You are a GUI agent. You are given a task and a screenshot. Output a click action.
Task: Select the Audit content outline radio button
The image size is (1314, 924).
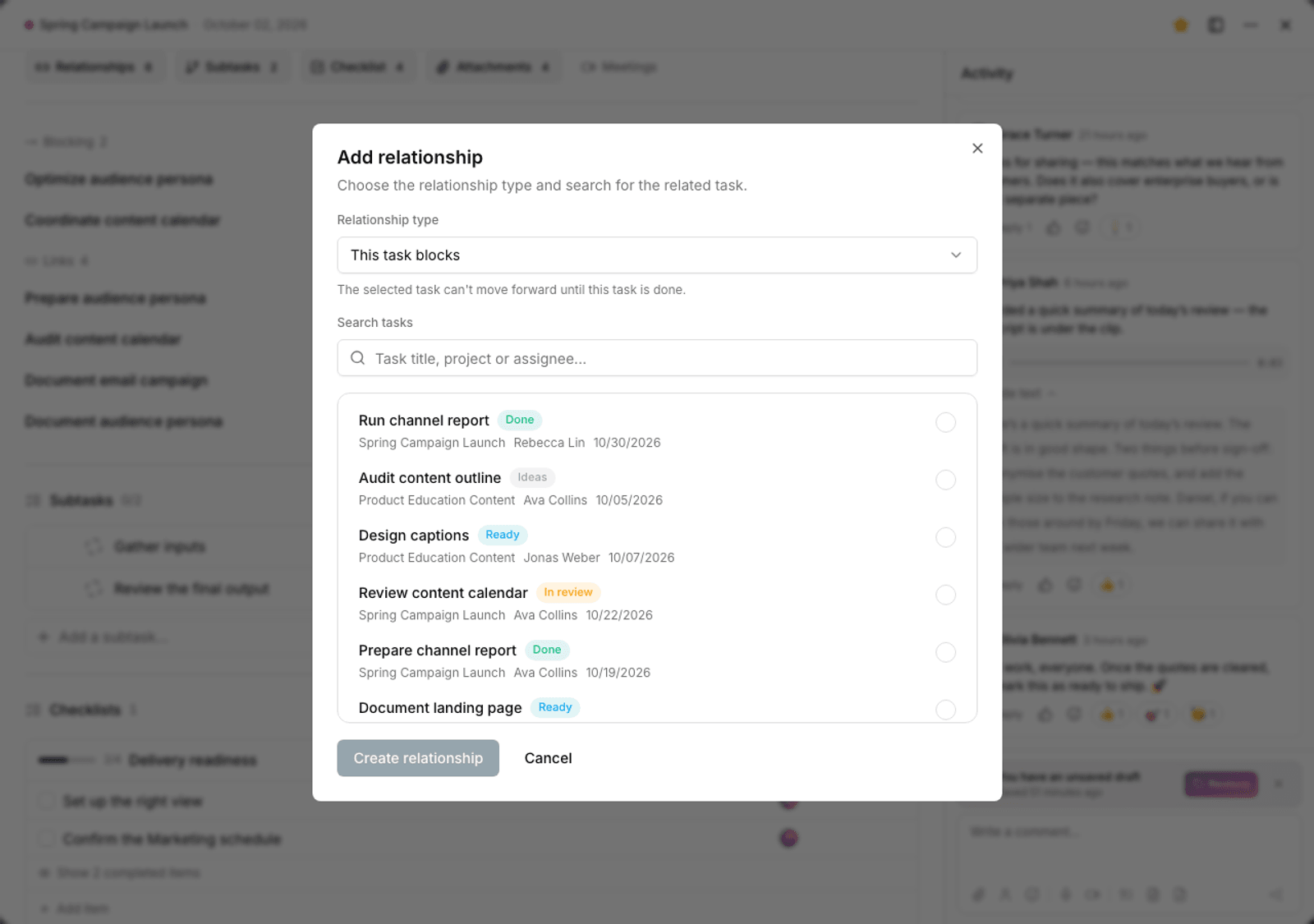[946, 480]
